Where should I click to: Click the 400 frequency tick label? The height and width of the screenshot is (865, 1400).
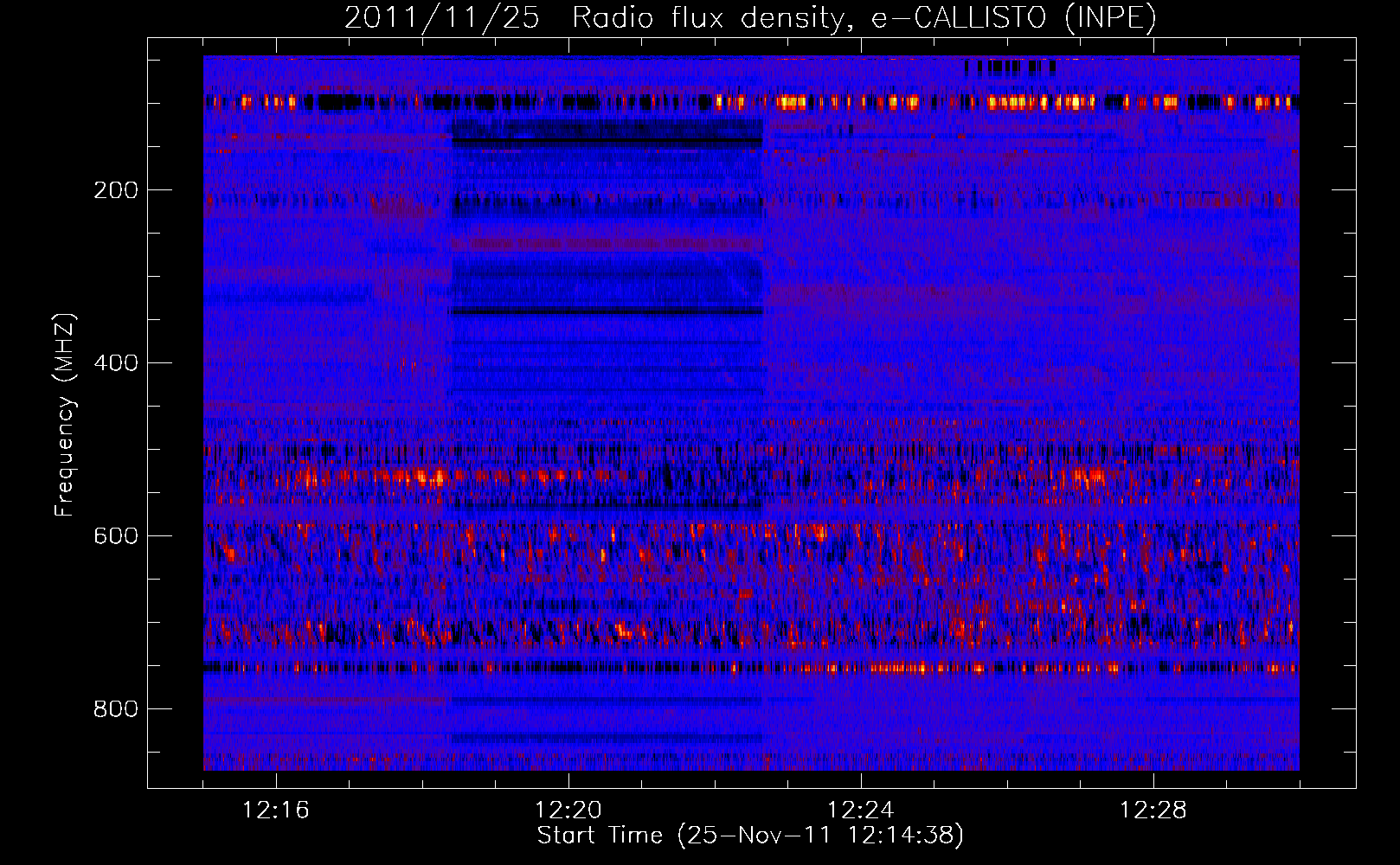tap(116, 363)
